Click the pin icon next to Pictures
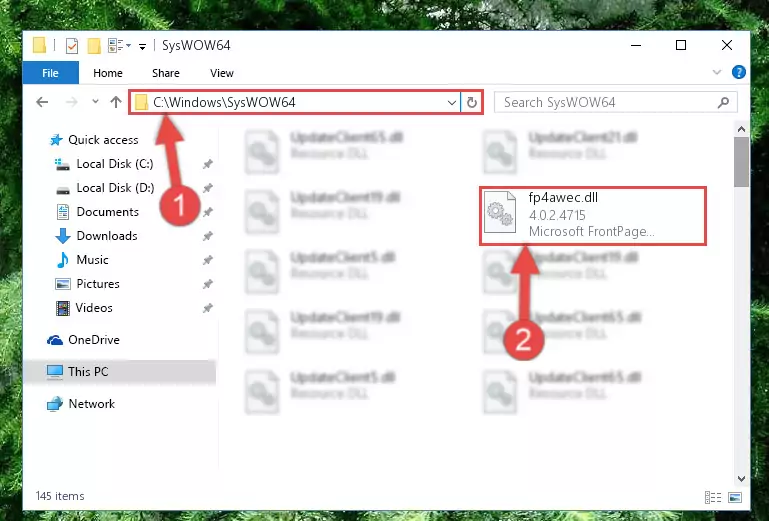The width and height of the screenshot is (769, 521). pyautogui.click(x=208, y=284)
